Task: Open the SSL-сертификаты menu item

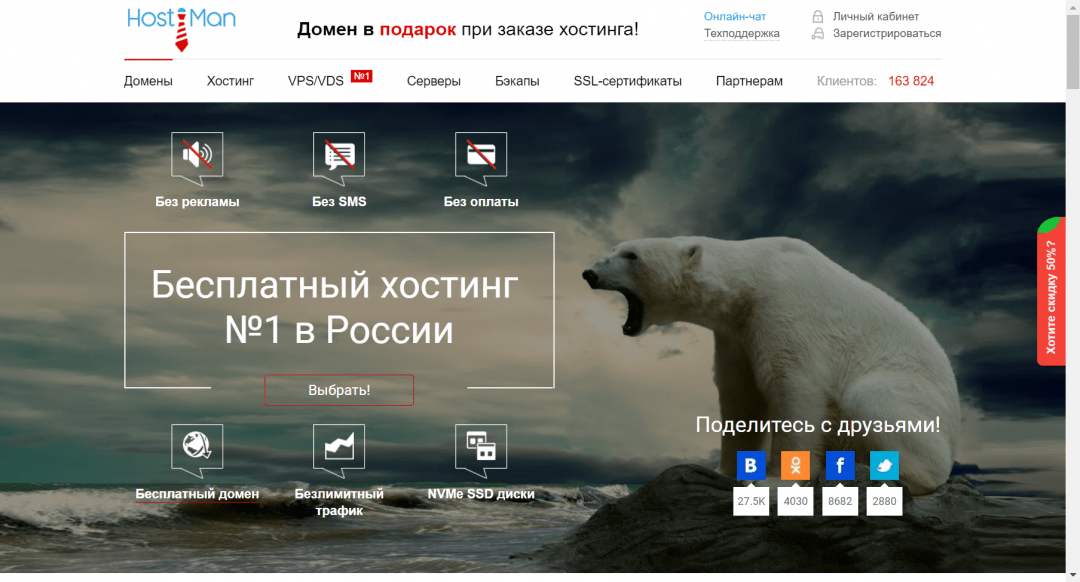Action: [x=627, y=81]
